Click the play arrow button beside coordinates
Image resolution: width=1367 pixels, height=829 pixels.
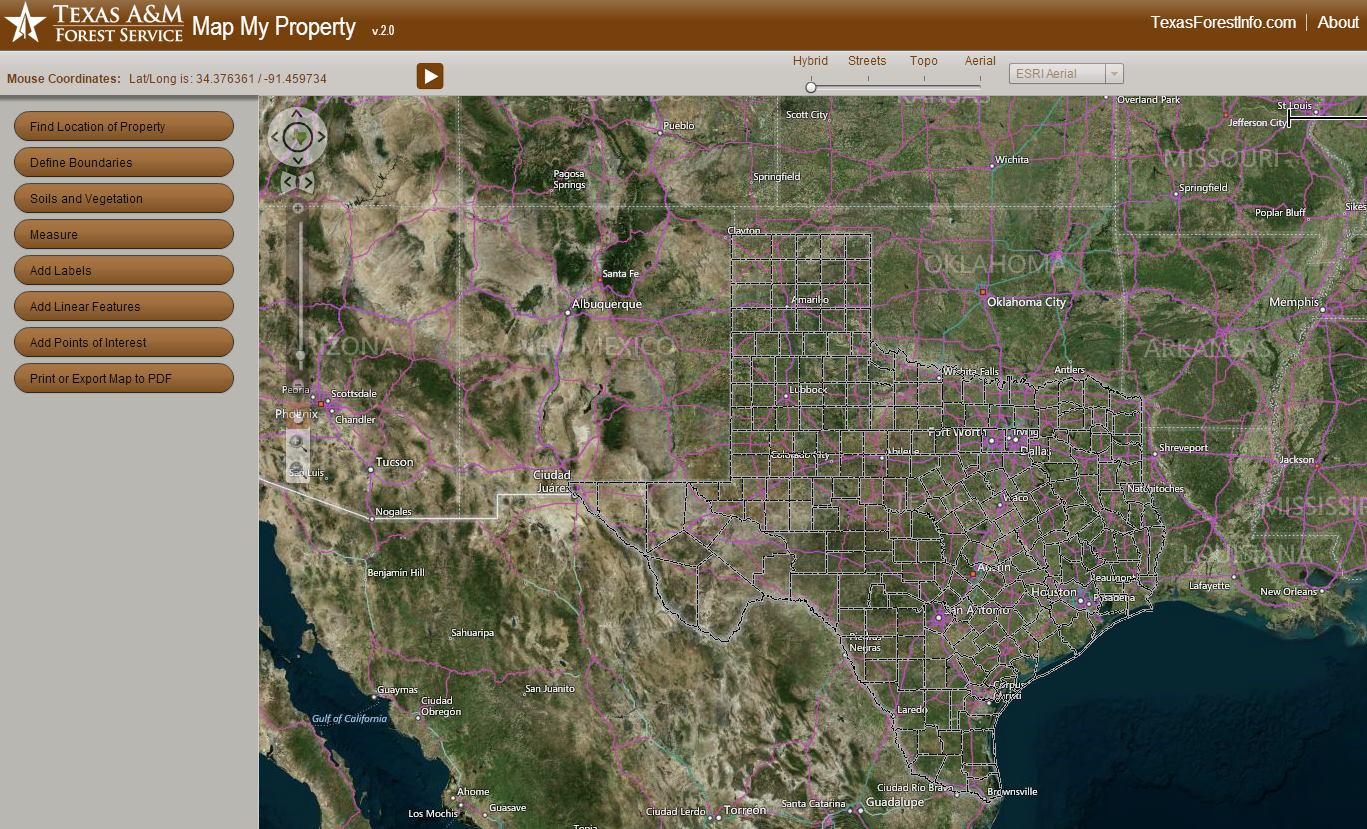tap(430, 76)
